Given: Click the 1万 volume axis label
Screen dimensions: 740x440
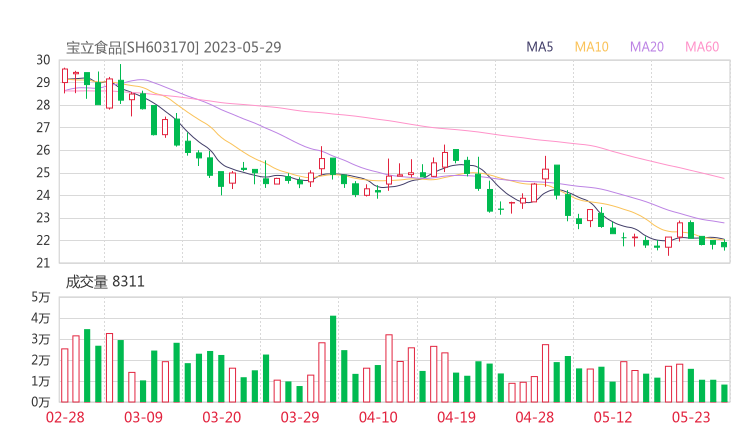Looking at the screenshot, I should [x=41, y=381].
